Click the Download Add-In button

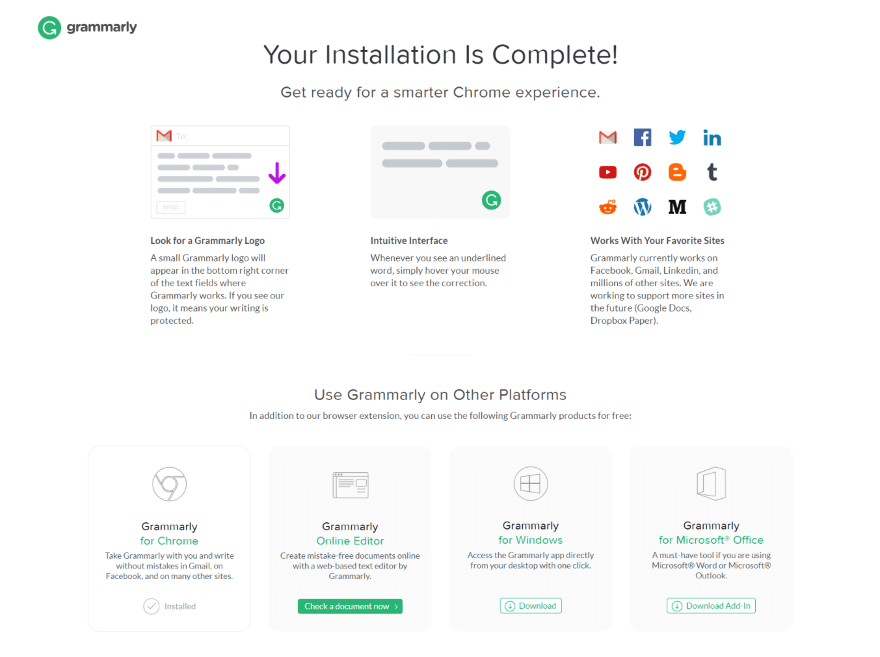tap(711, 606)
